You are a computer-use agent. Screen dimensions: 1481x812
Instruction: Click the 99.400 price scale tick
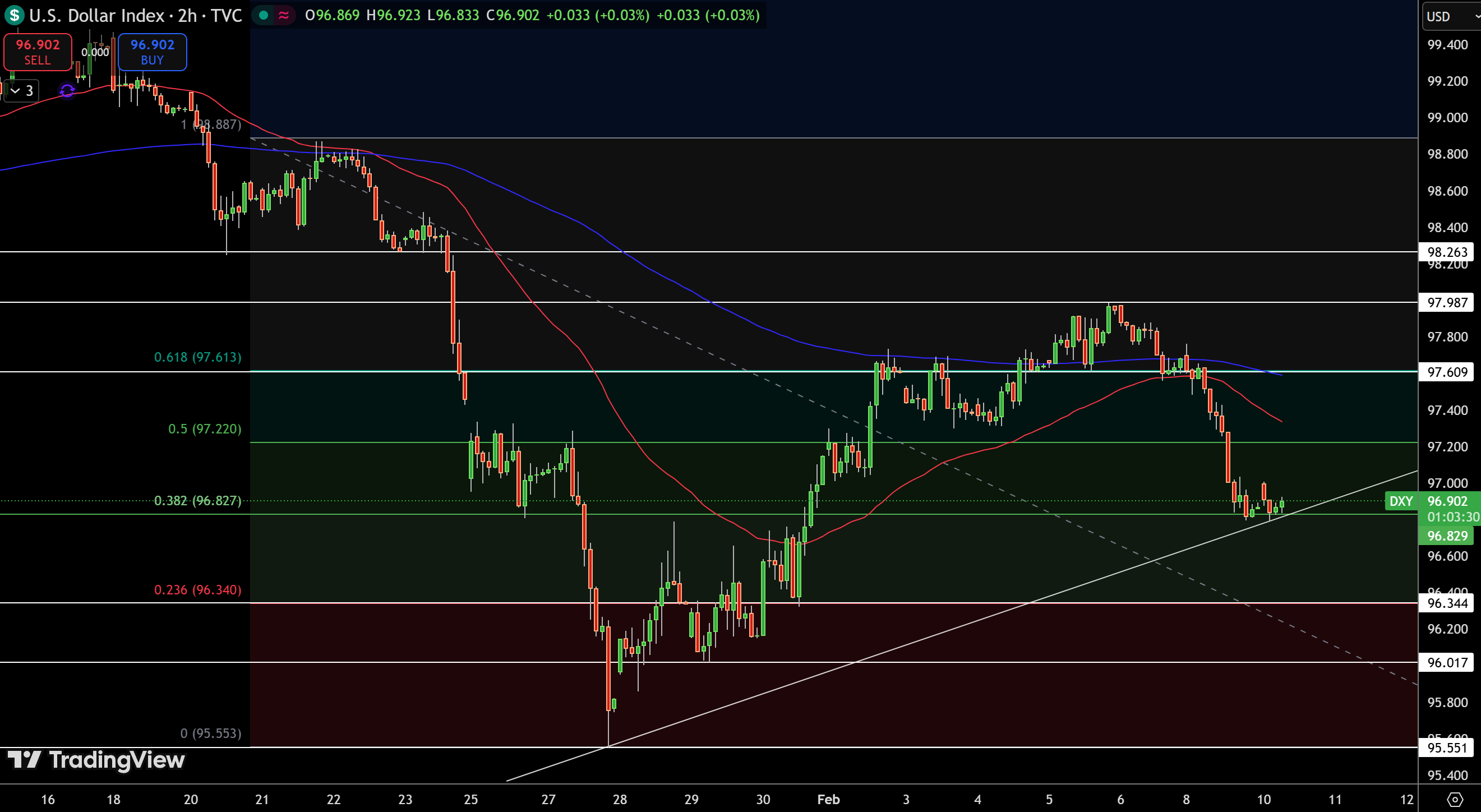(x=1448, y=45)
